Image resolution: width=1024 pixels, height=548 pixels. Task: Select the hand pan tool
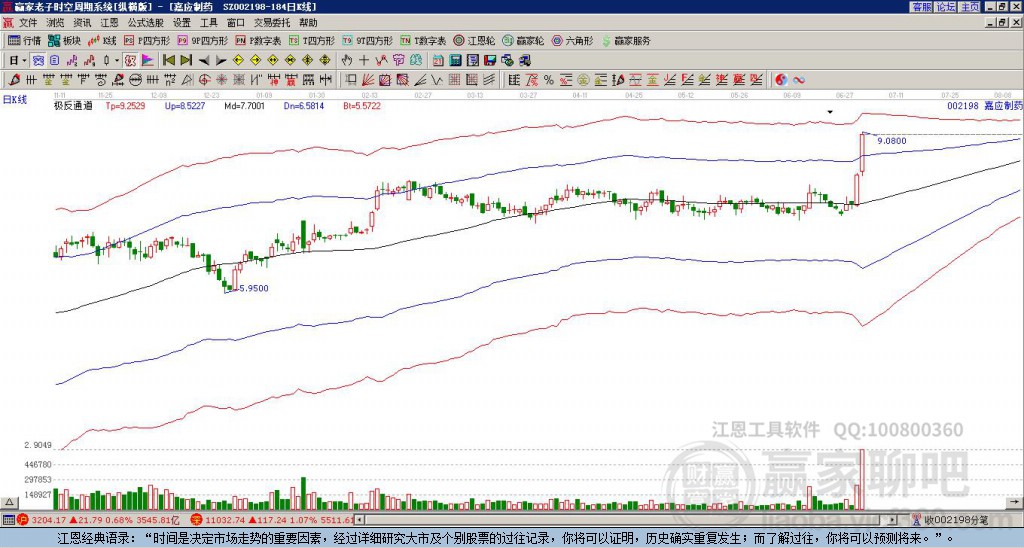point(347,61)
